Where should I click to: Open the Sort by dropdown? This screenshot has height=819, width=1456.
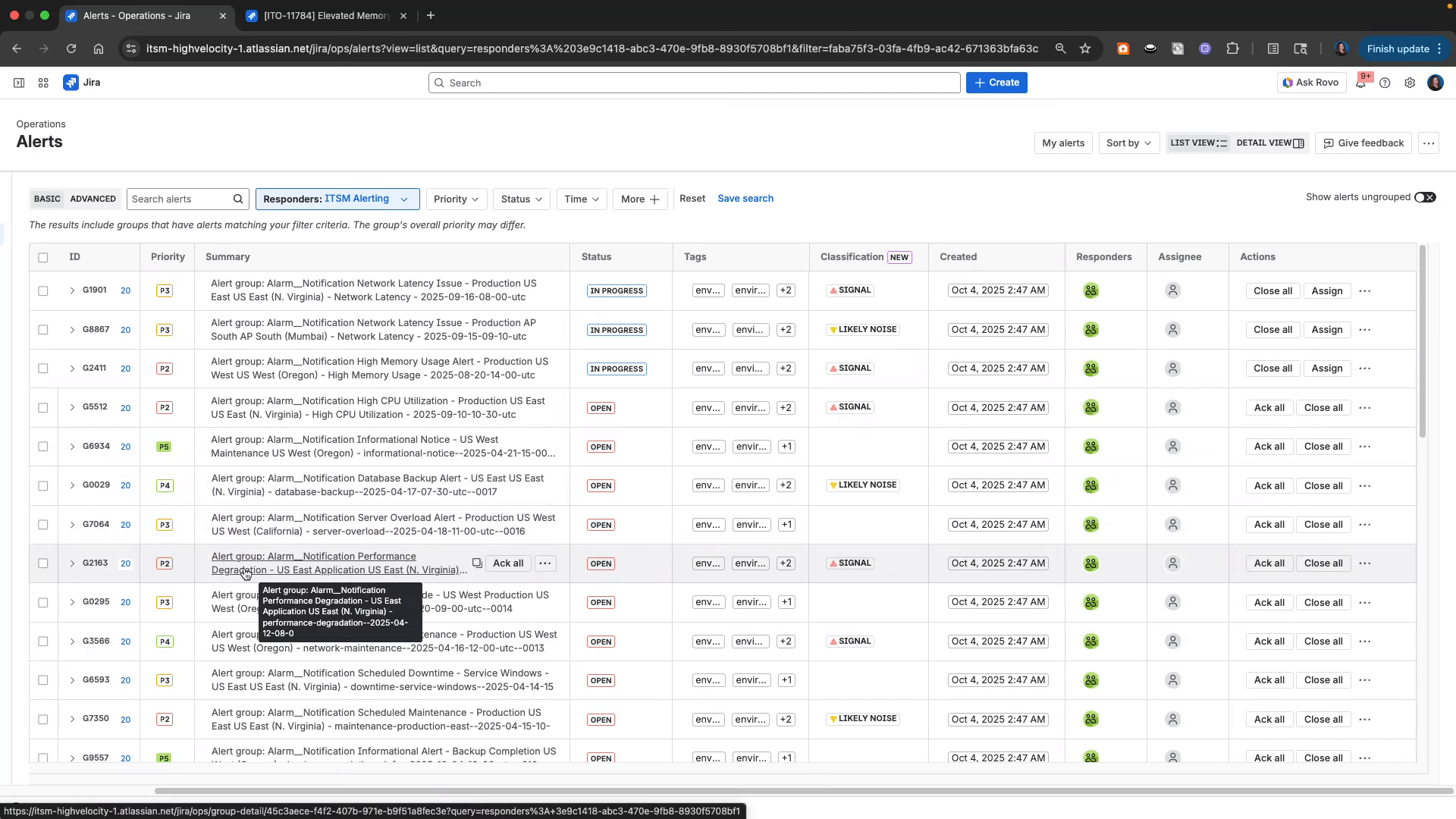1128,143
